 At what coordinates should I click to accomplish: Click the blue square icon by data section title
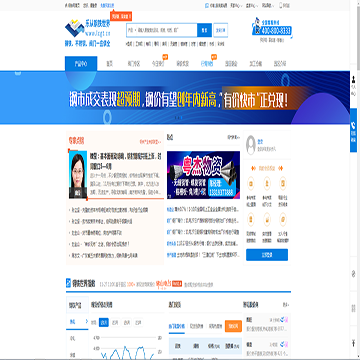[x=68, y=283]
